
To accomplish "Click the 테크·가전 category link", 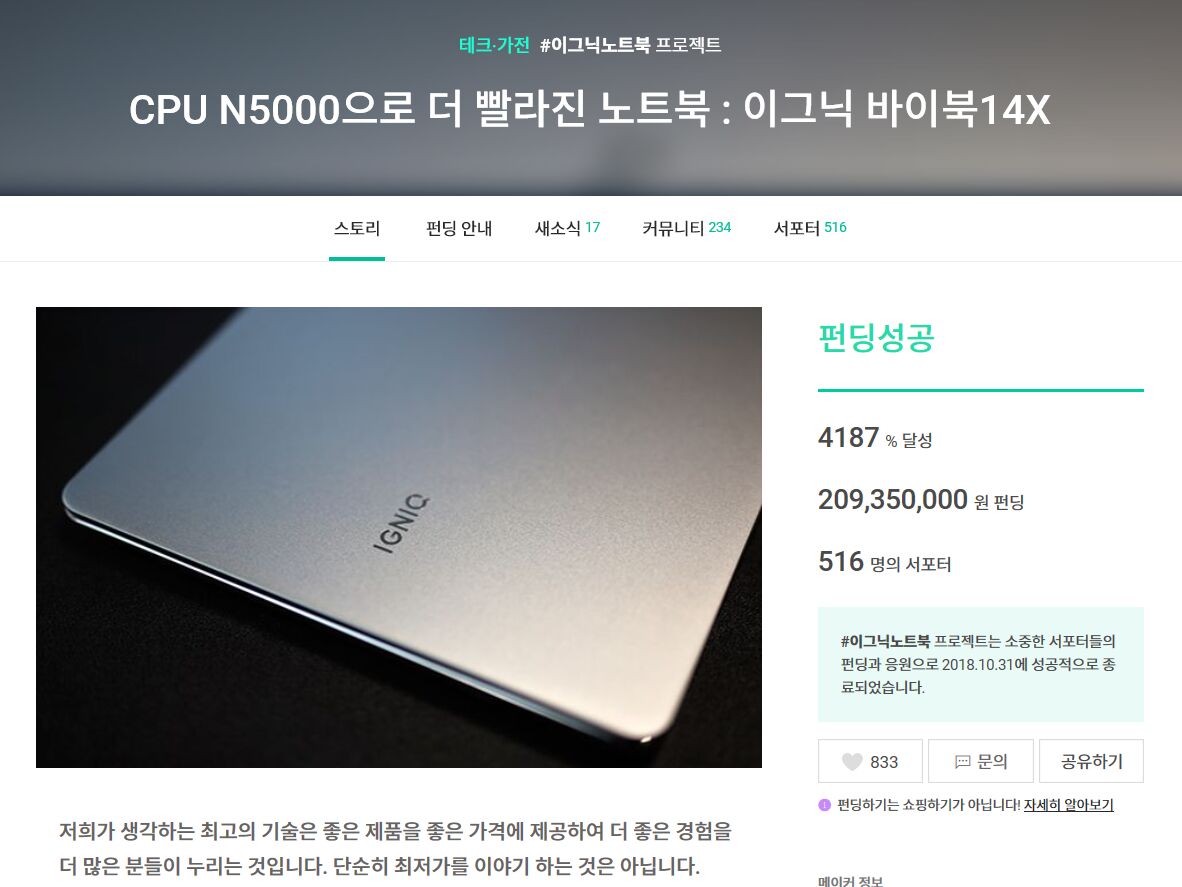I will pyautogui.click(x=495, y=45).
